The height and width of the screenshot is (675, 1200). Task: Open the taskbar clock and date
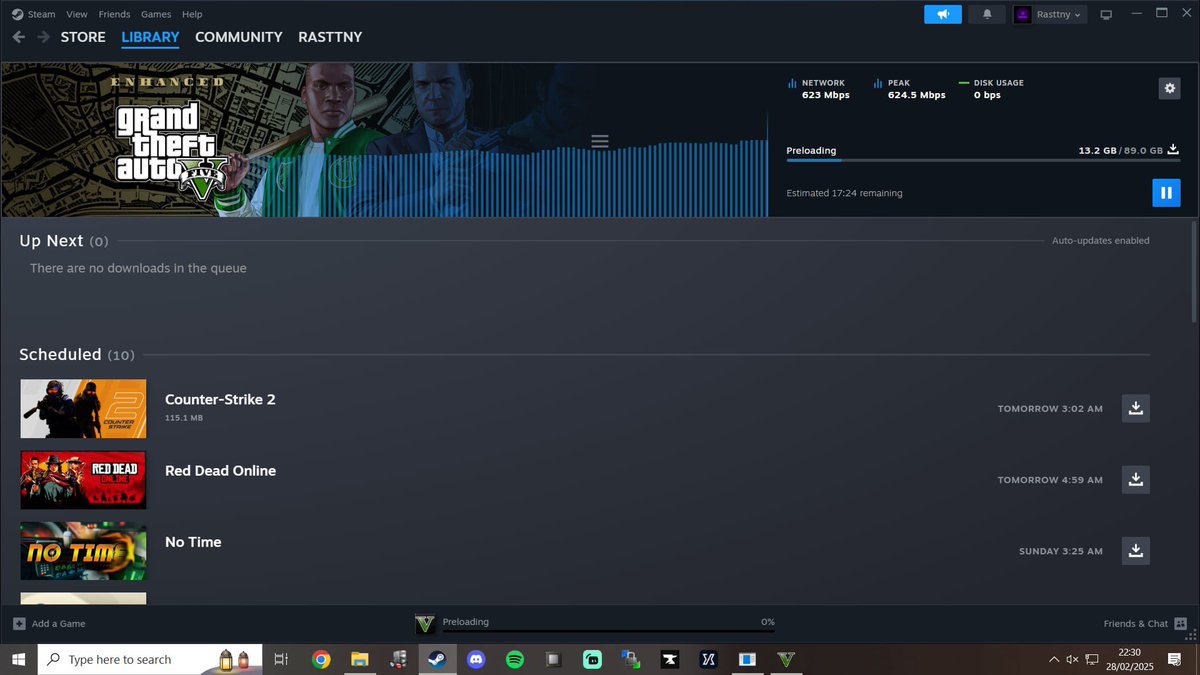click(1129, 659)
